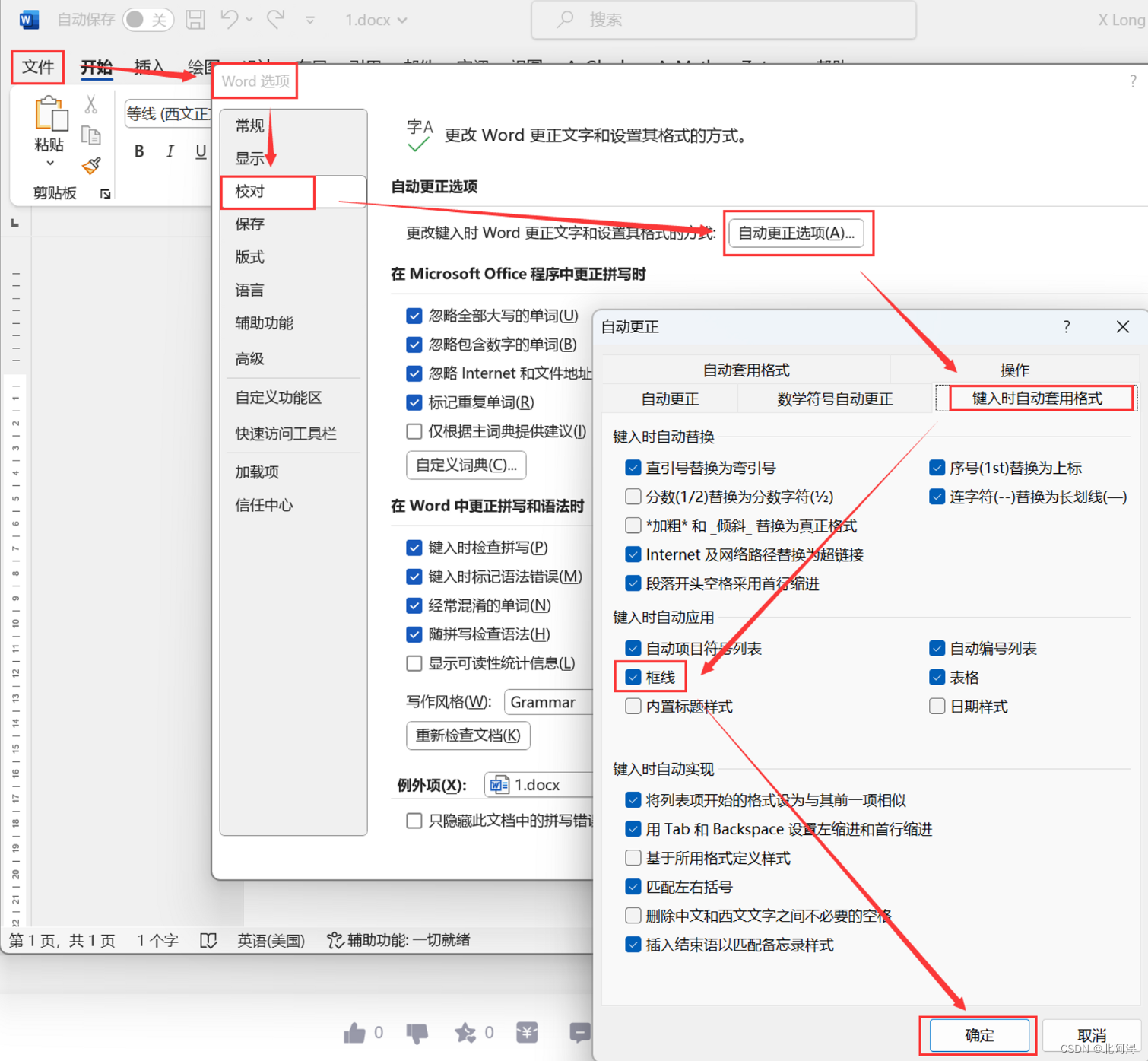
Task: Click the Save disk icon in title bar
Action: click(195, 19)
